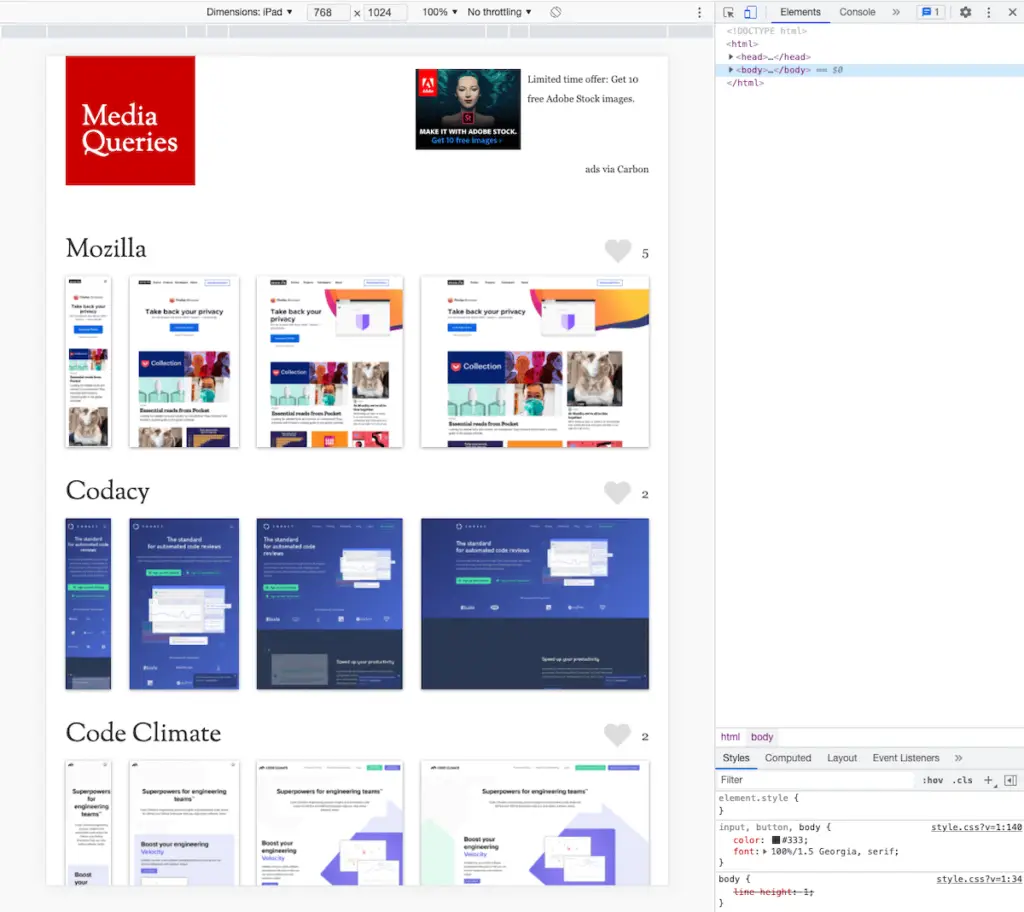Favorite Mozilla by clicking its heart
Viewport: 1024px width, 912px height.
click(x=617, y=250)
